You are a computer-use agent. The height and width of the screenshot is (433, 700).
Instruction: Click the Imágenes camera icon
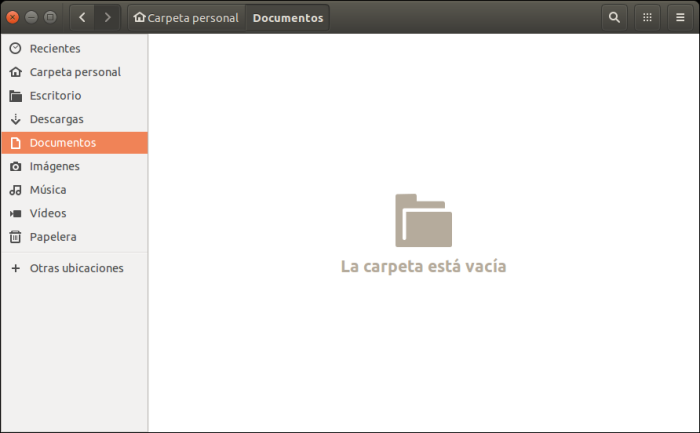(15, 166)
